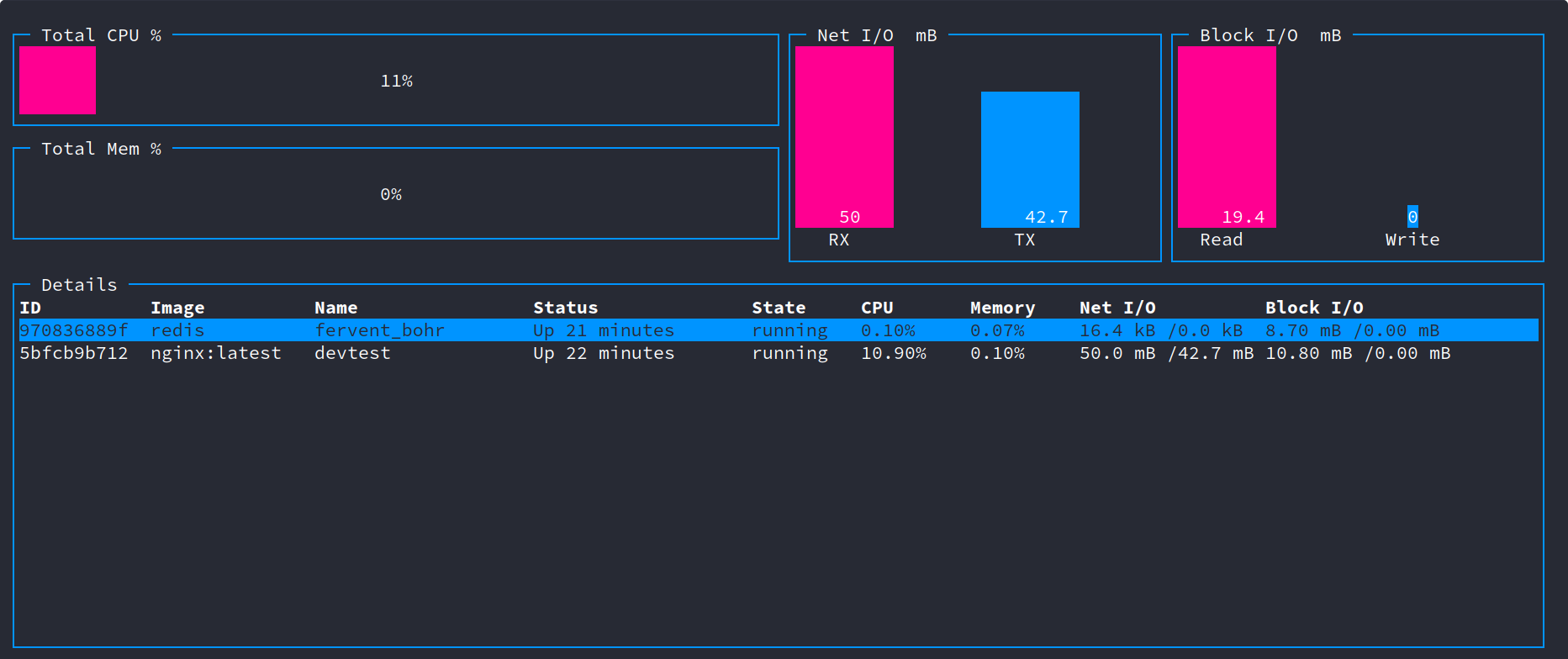
Task: Click the Read label under the chart
Action: (1222, 240)
